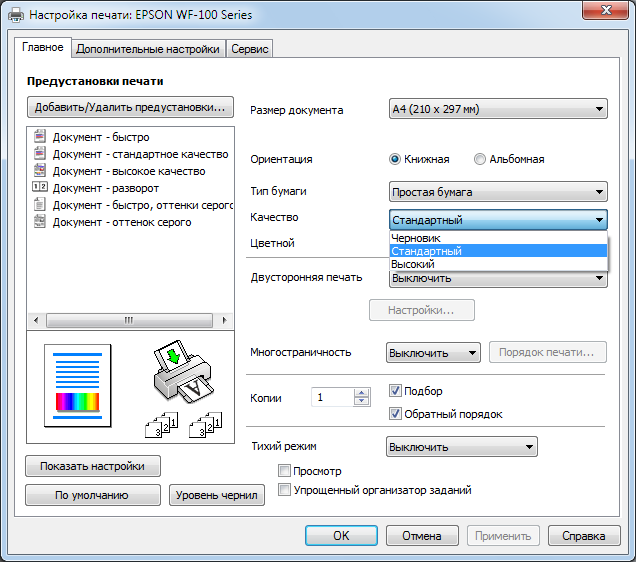Close the print settings dialog

coord(605,10)
